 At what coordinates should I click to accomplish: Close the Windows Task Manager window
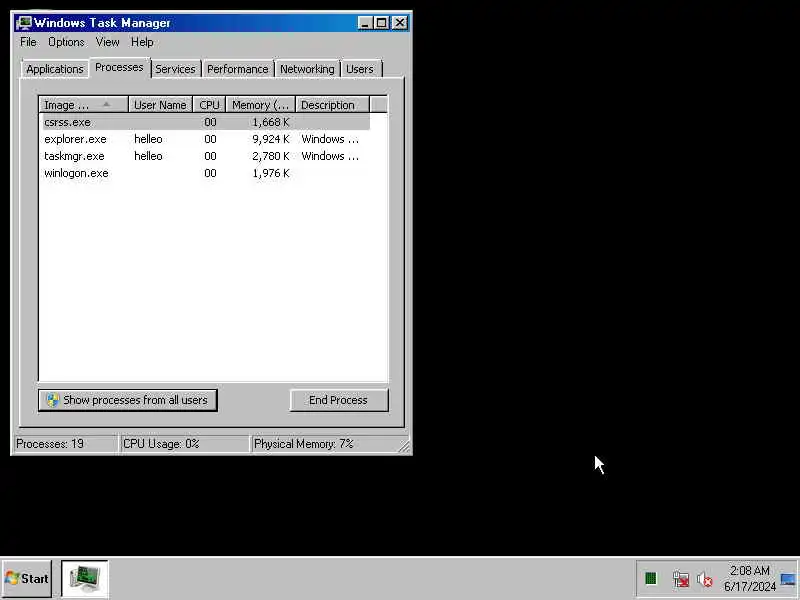(400, 23)
